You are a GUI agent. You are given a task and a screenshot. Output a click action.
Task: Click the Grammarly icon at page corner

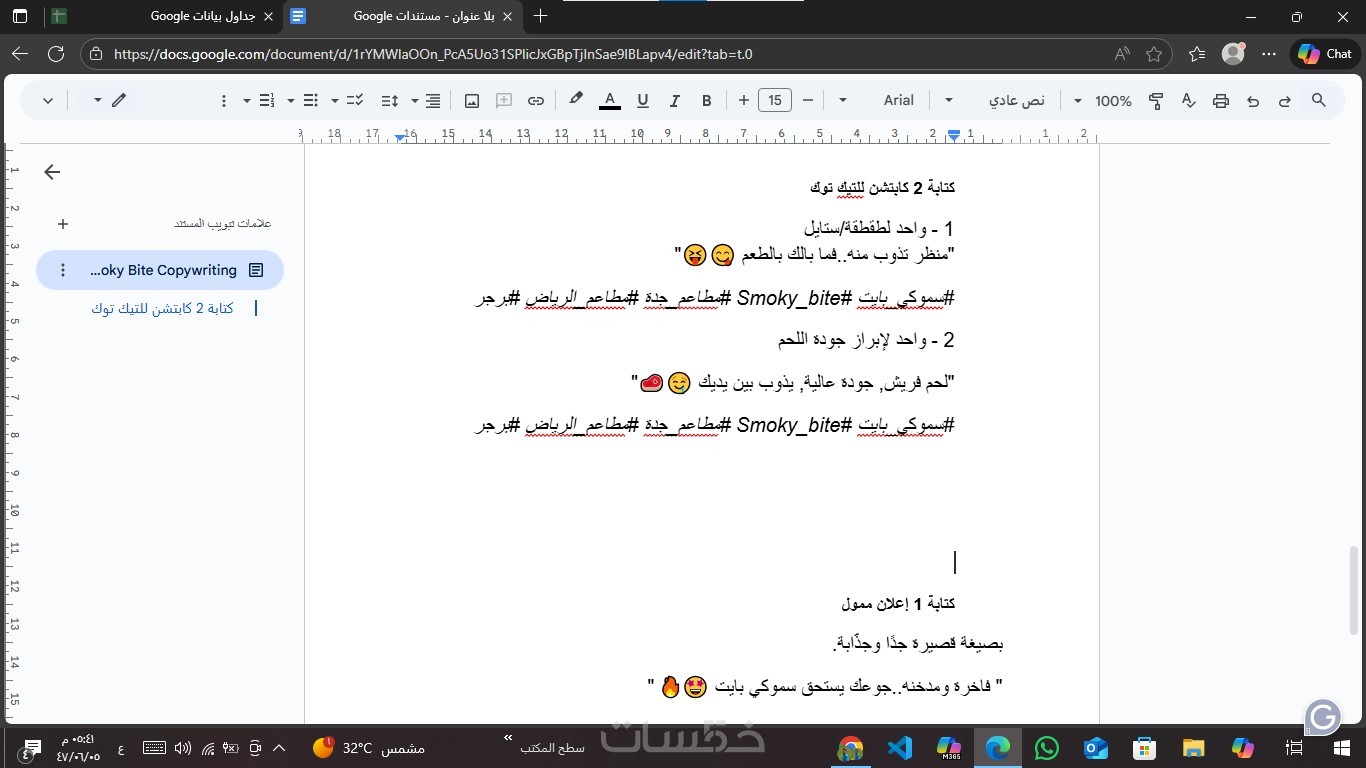pyautogui.click(x=1322, y=717)
